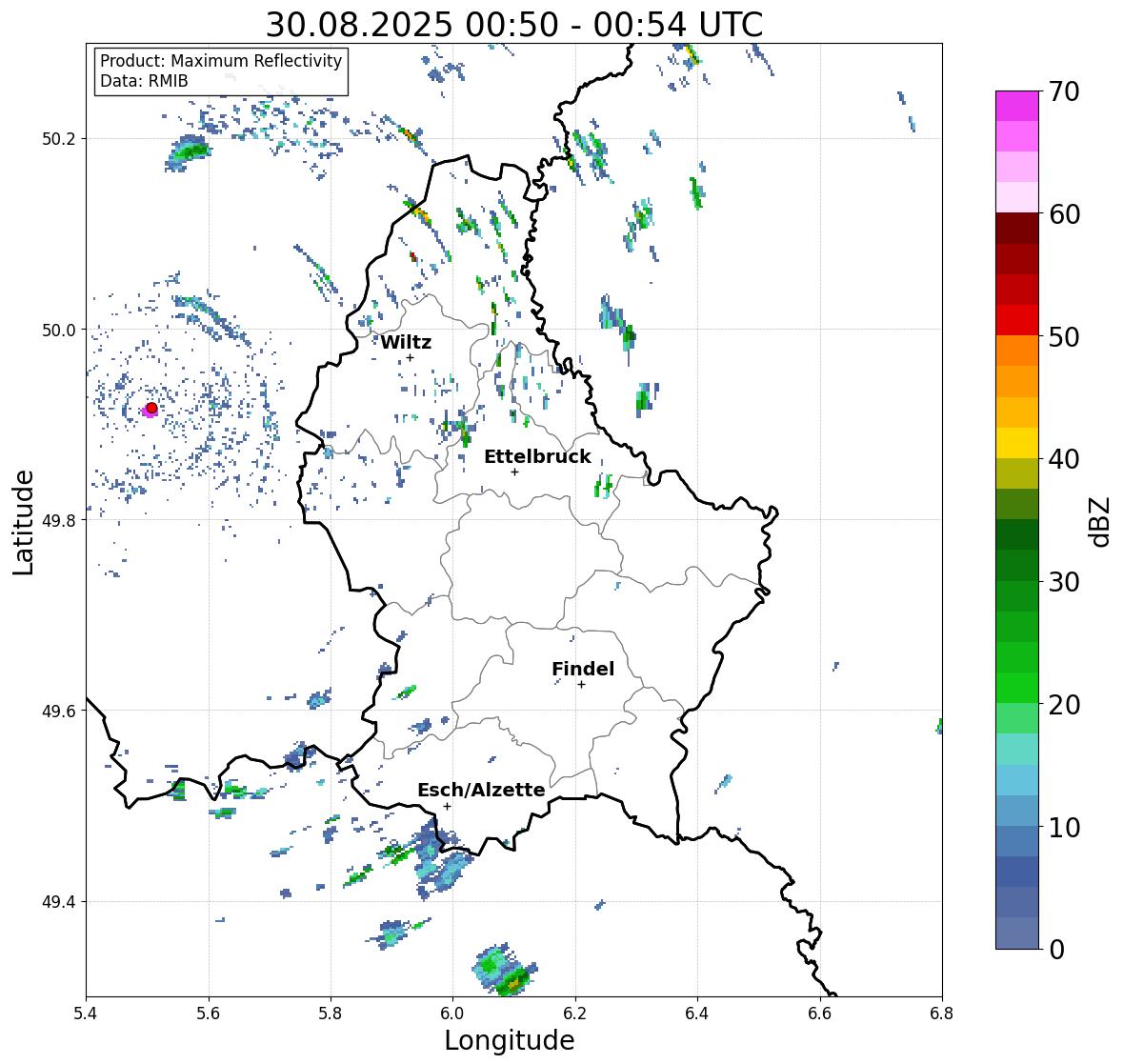Click the Ettelbruck station cross marker

click(x=514, y=472)
